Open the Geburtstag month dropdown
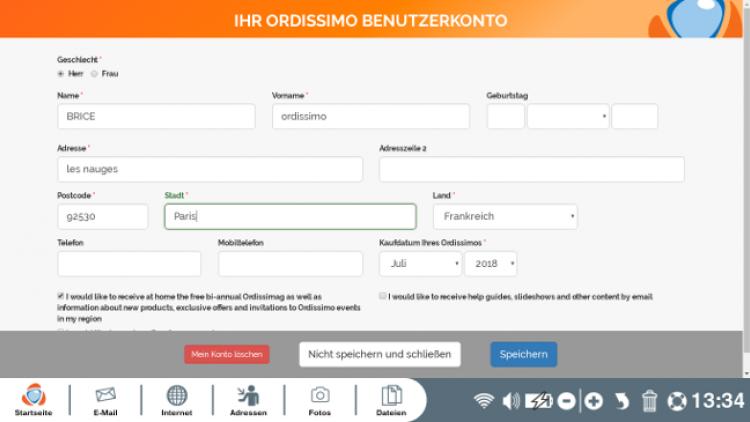This screenshot has height=422, width=750. point(568,116)
